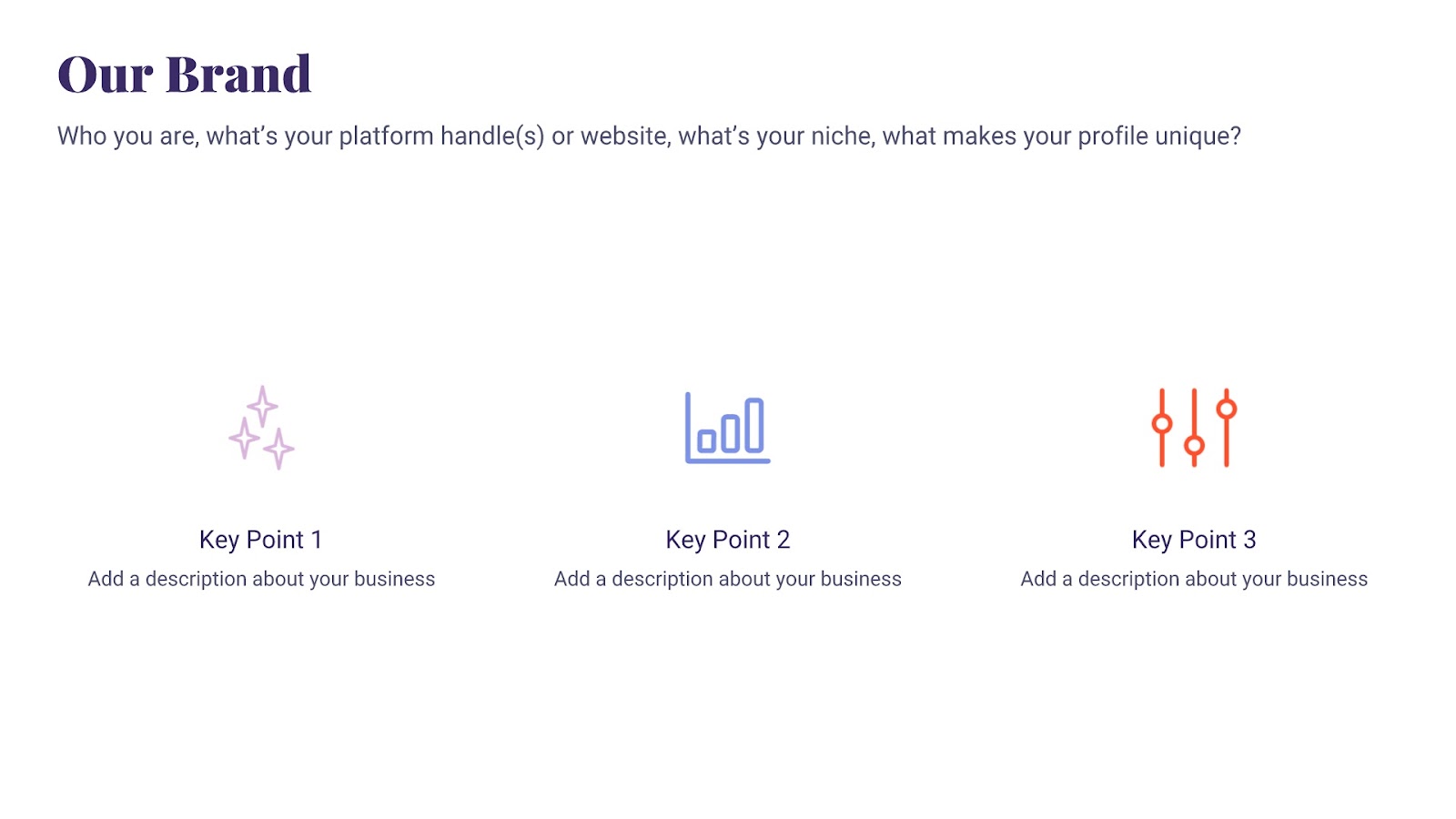Select the 'Key Point 1' heading
Image resolution: width=1456 pixels, height=819 pixels.
click(x=261, y=540)
